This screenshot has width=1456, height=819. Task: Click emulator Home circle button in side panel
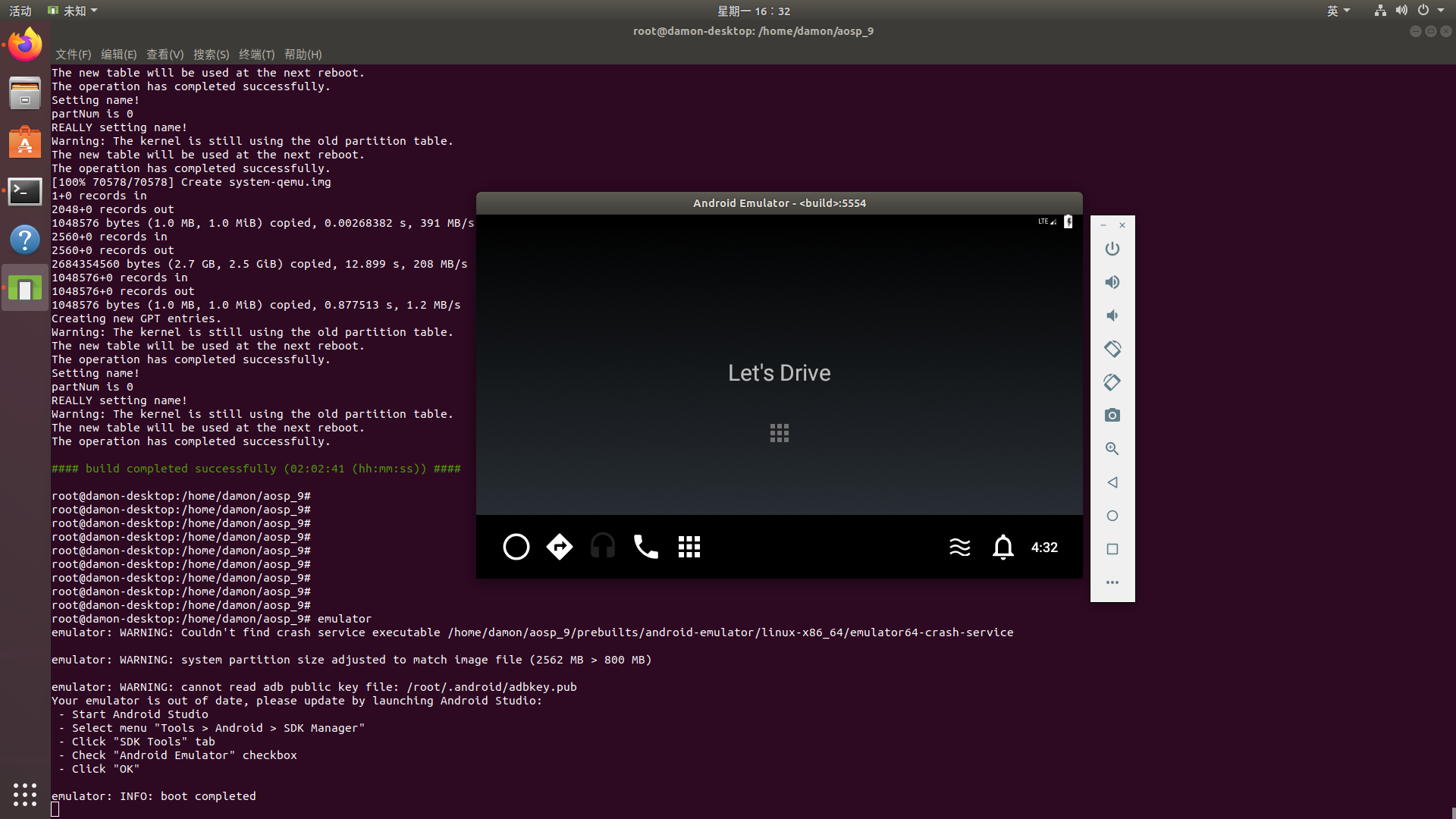pos(1112,516)
